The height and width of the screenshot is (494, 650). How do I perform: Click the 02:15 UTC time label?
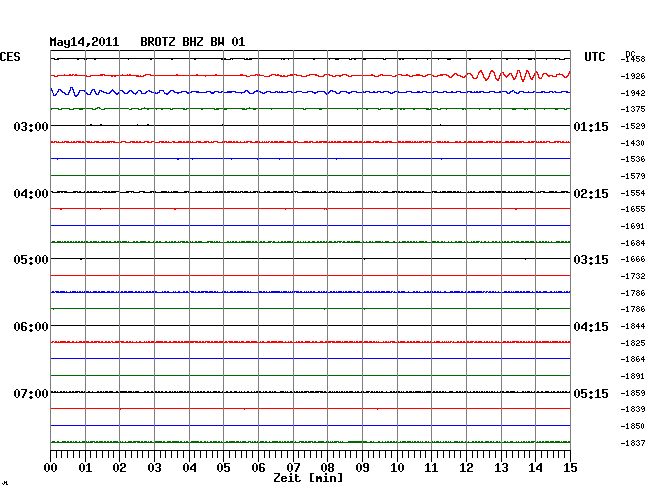[590, 193]
